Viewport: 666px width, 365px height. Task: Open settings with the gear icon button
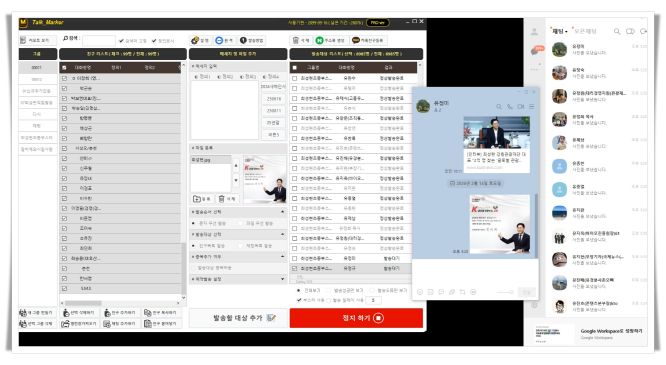[x=200, y=40]
